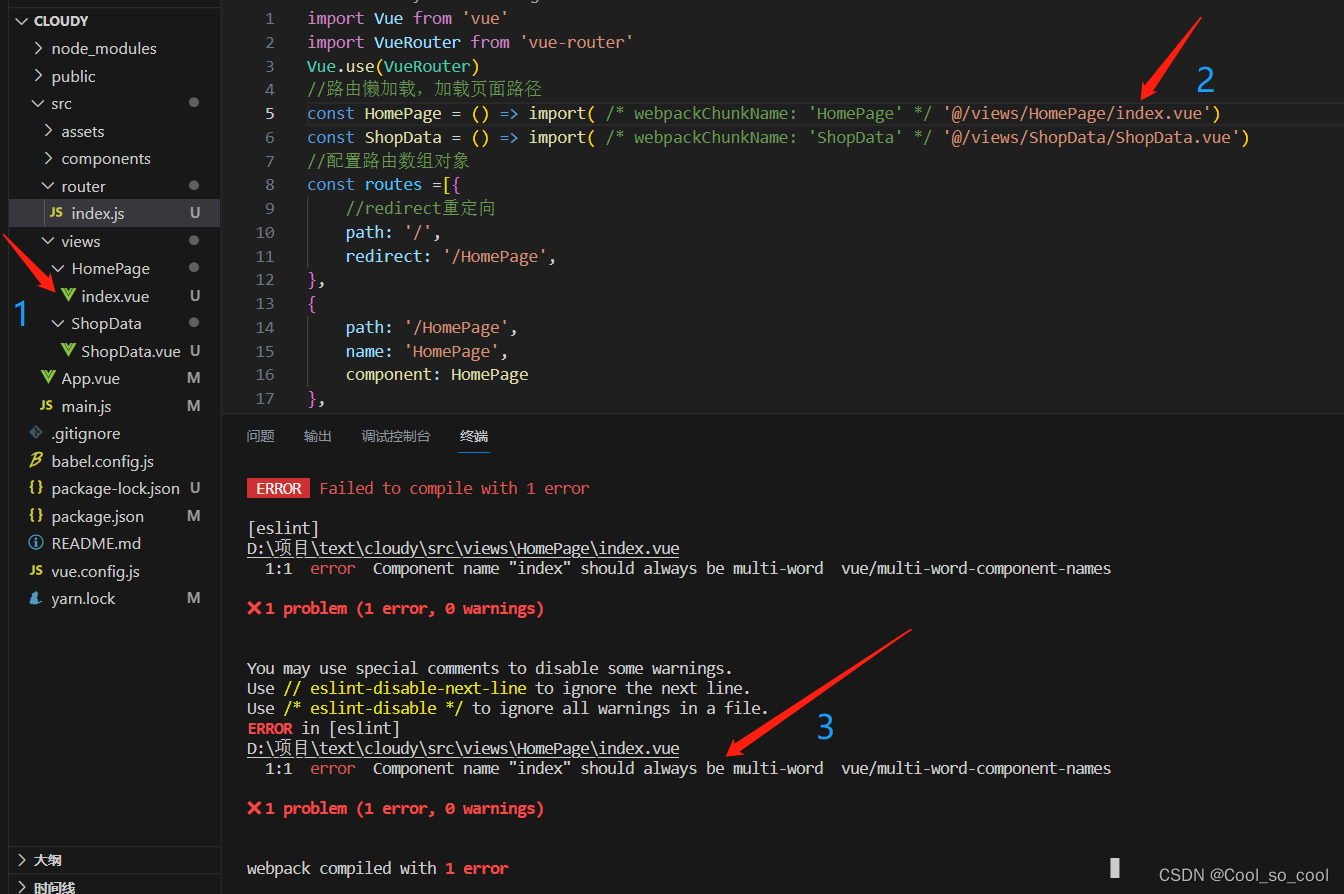Switch to the 问题 problems tab
1344x894 pixels.
[x=260, y=436]
